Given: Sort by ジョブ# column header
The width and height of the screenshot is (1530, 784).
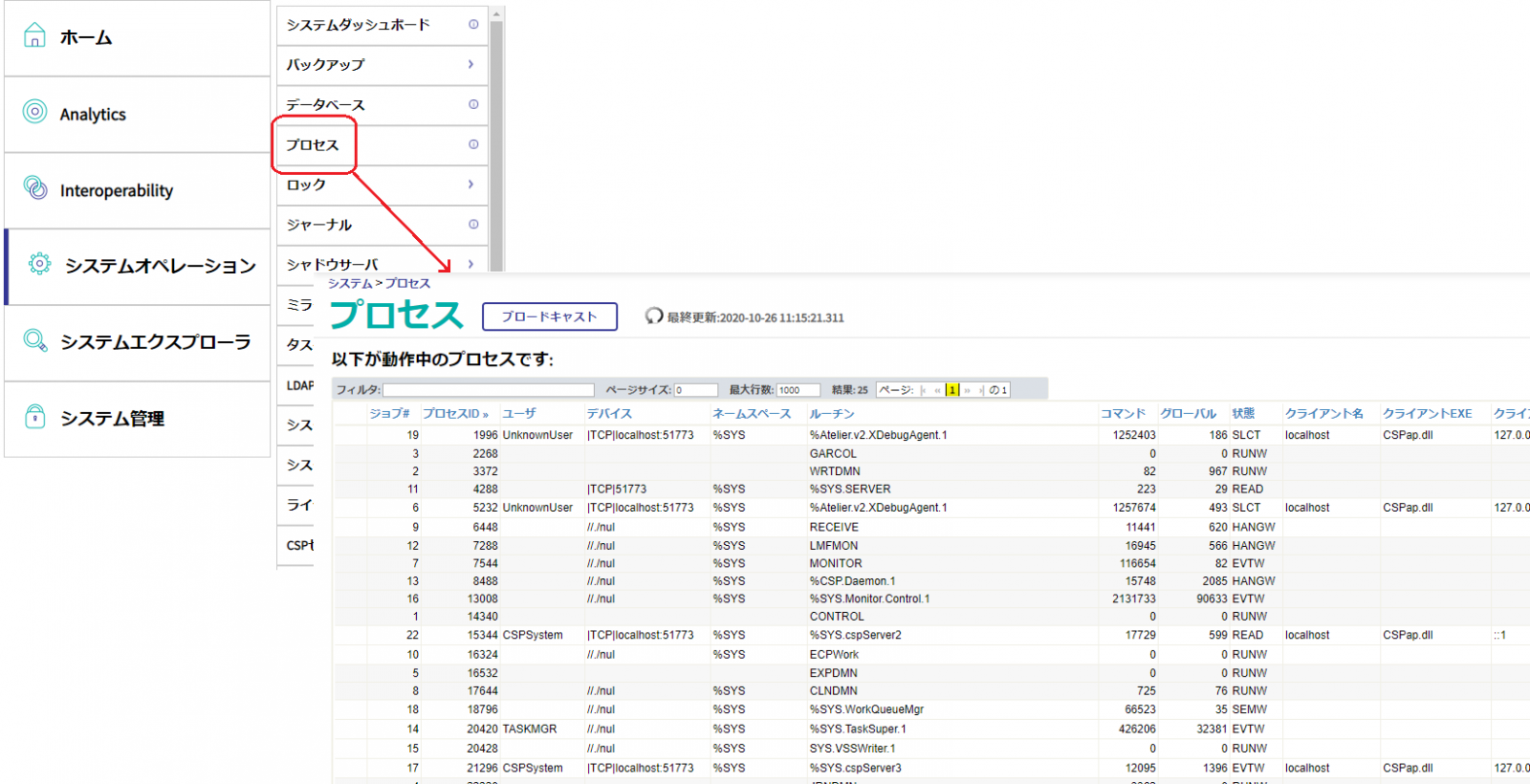Looking at the screenshot, I should pyautogui.click(x=389, y=413).
